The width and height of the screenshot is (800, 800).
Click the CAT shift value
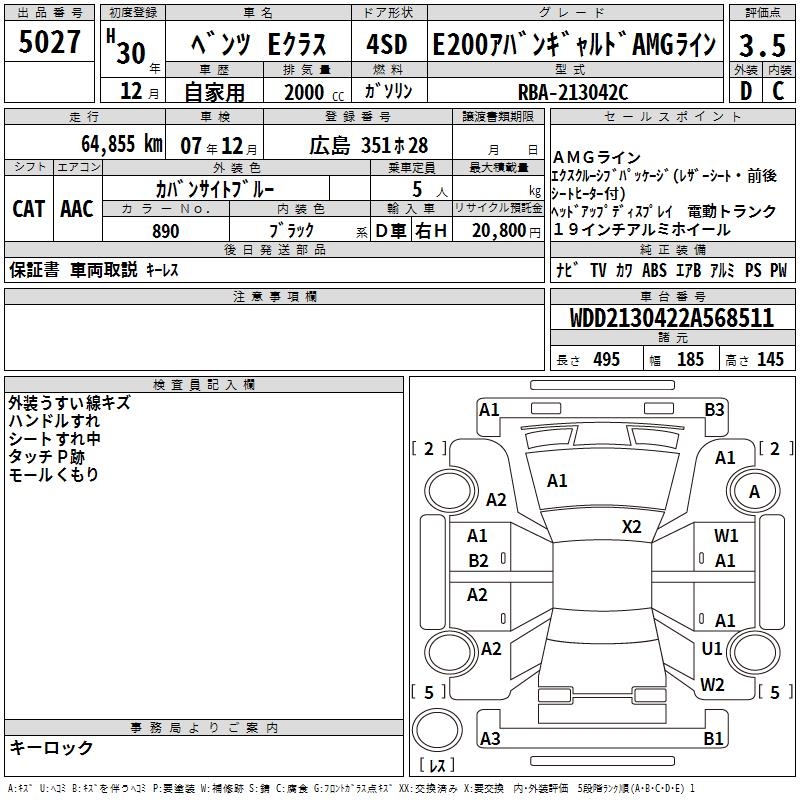[29, 209]
